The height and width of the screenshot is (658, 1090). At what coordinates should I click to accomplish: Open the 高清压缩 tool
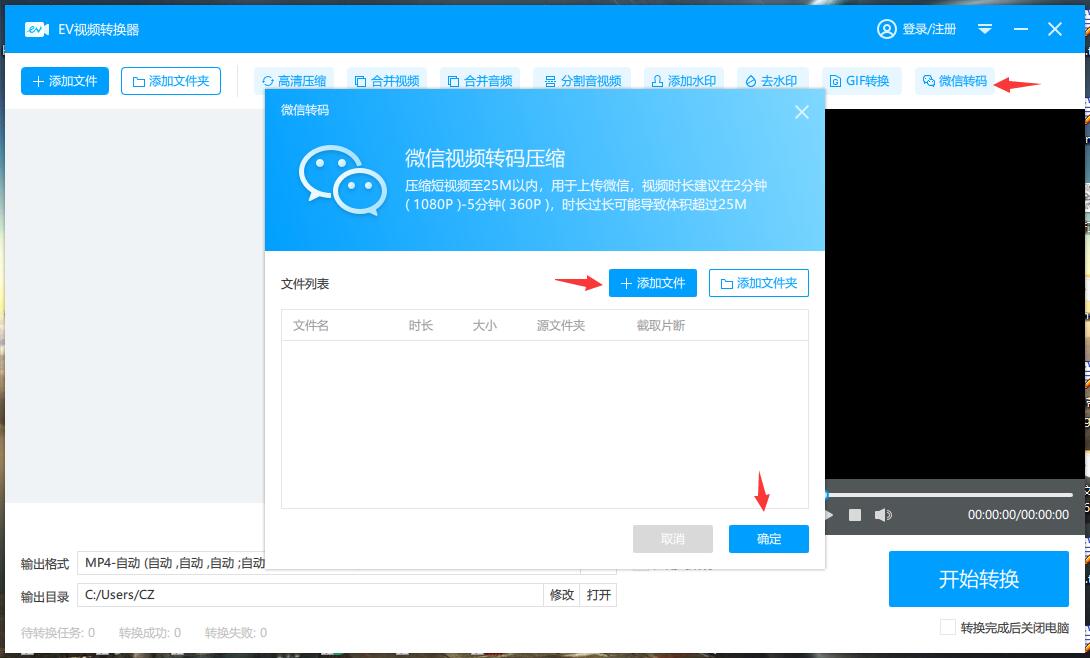[x=294, y=81]
